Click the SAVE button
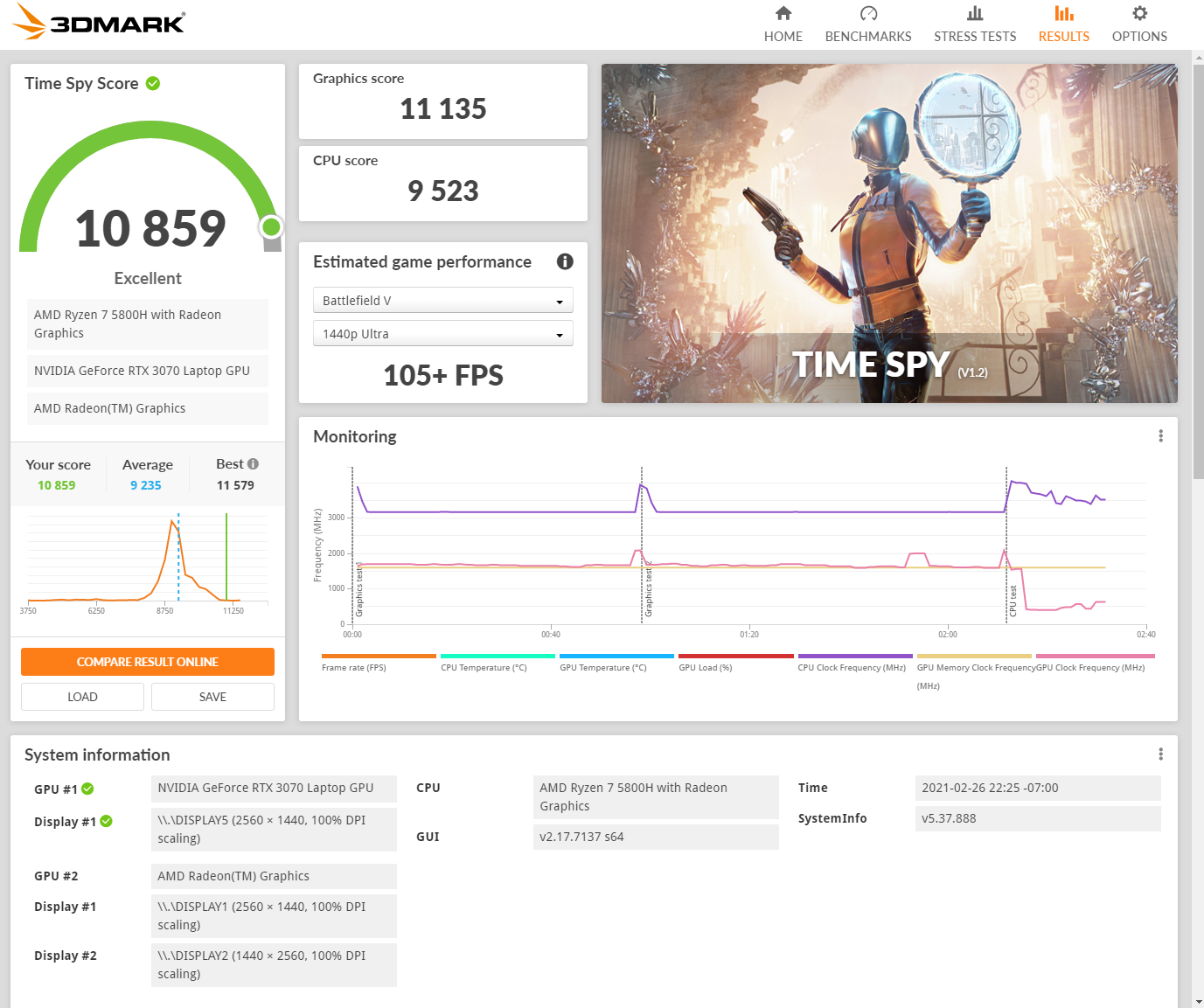The width and height of the screenshot is (1204, 1008). (x=212, y=697)
